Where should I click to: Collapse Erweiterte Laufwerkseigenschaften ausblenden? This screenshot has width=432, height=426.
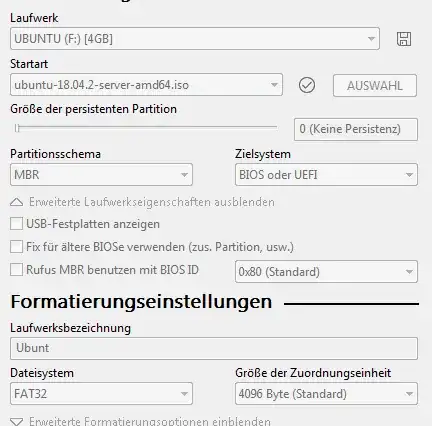152,202
